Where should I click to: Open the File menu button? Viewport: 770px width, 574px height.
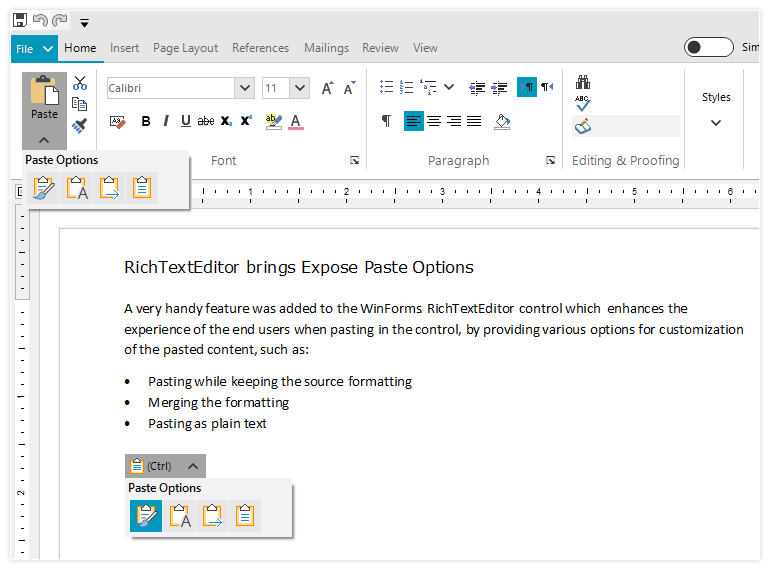(x=34, y=49)
